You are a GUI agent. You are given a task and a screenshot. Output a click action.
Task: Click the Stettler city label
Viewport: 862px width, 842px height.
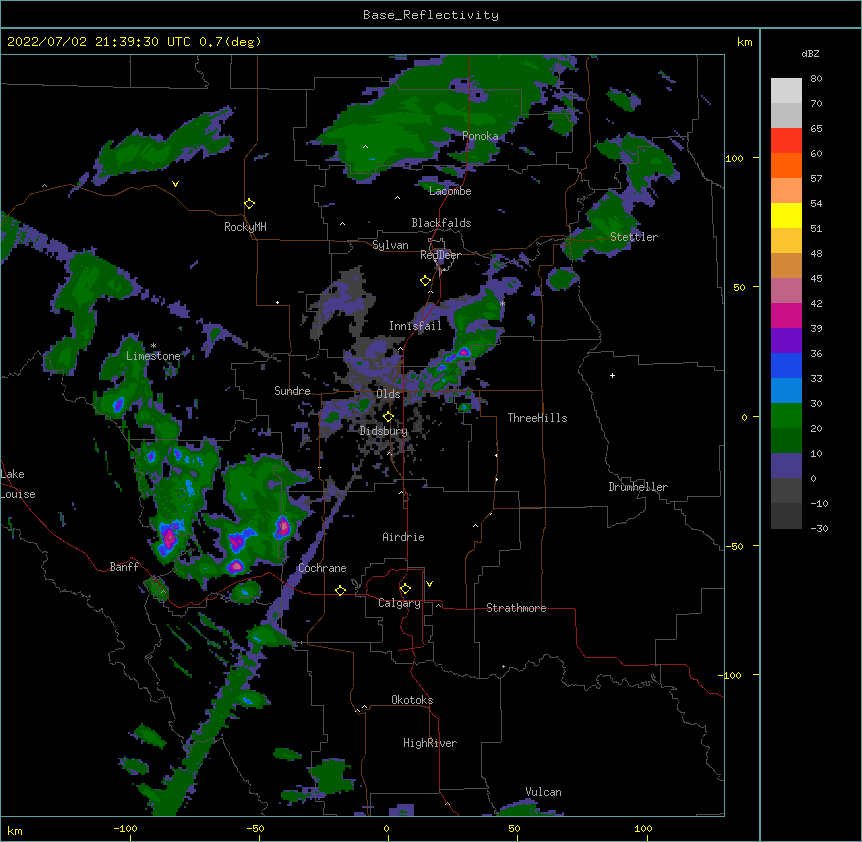(634, 237)
